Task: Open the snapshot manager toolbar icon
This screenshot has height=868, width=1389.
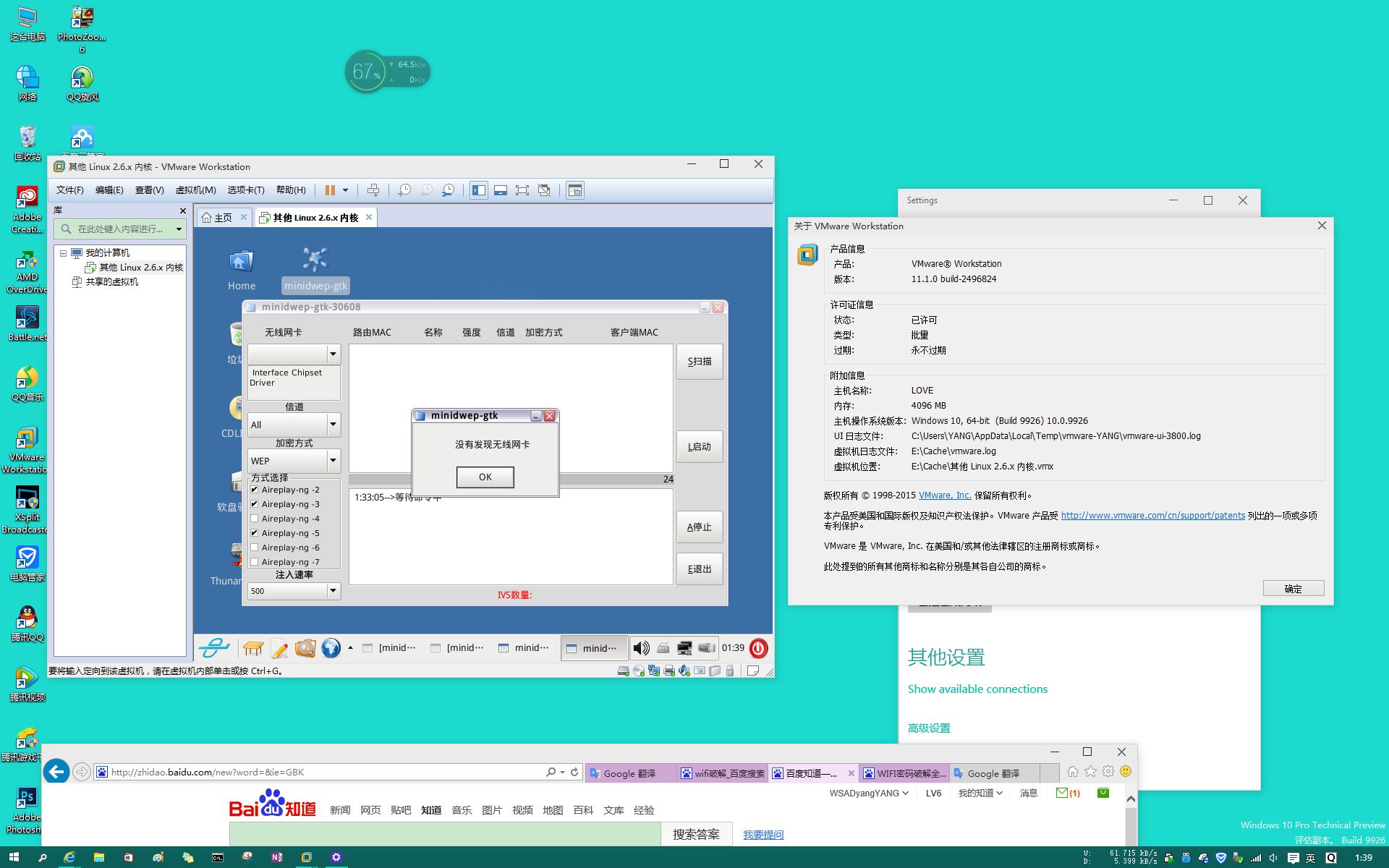Action: 449,190
